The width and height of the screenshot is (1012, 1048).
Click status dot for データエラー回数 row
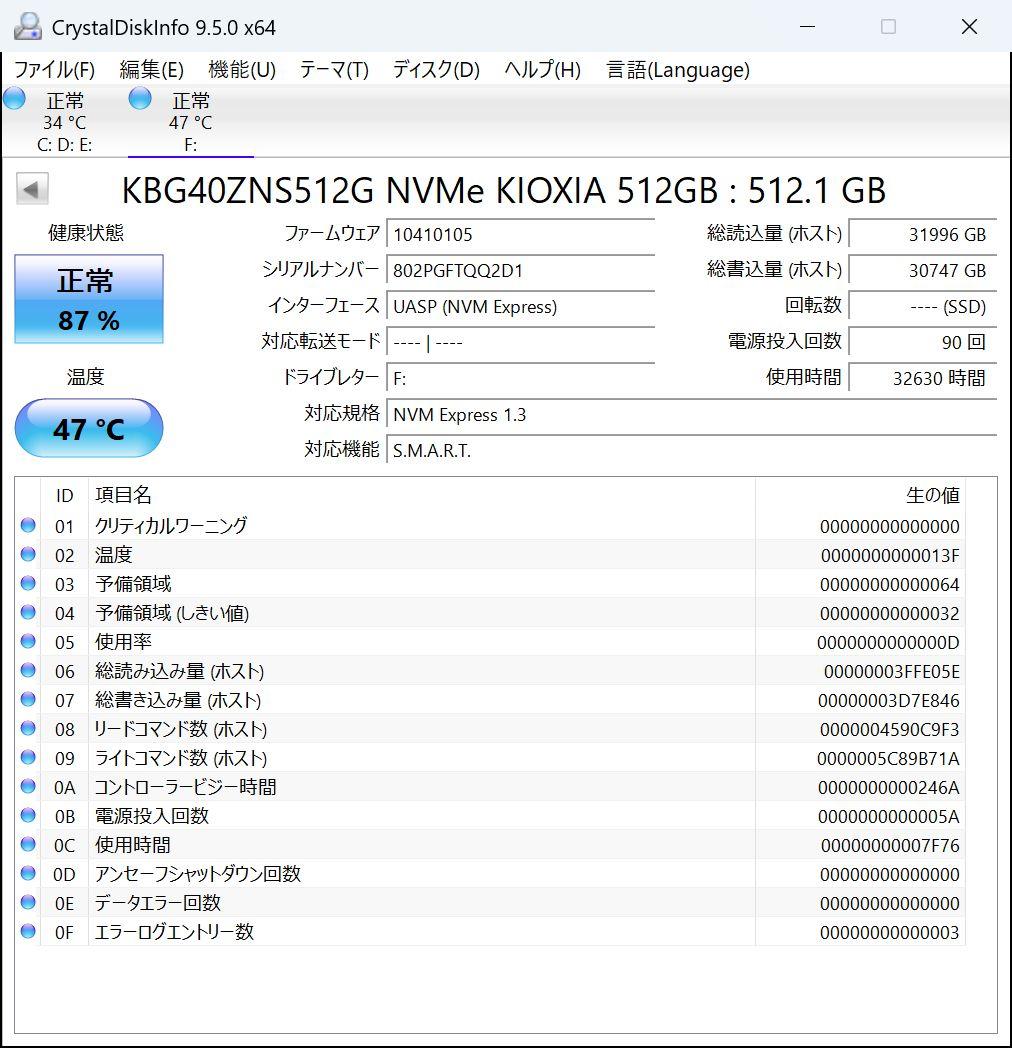point(28,902)
